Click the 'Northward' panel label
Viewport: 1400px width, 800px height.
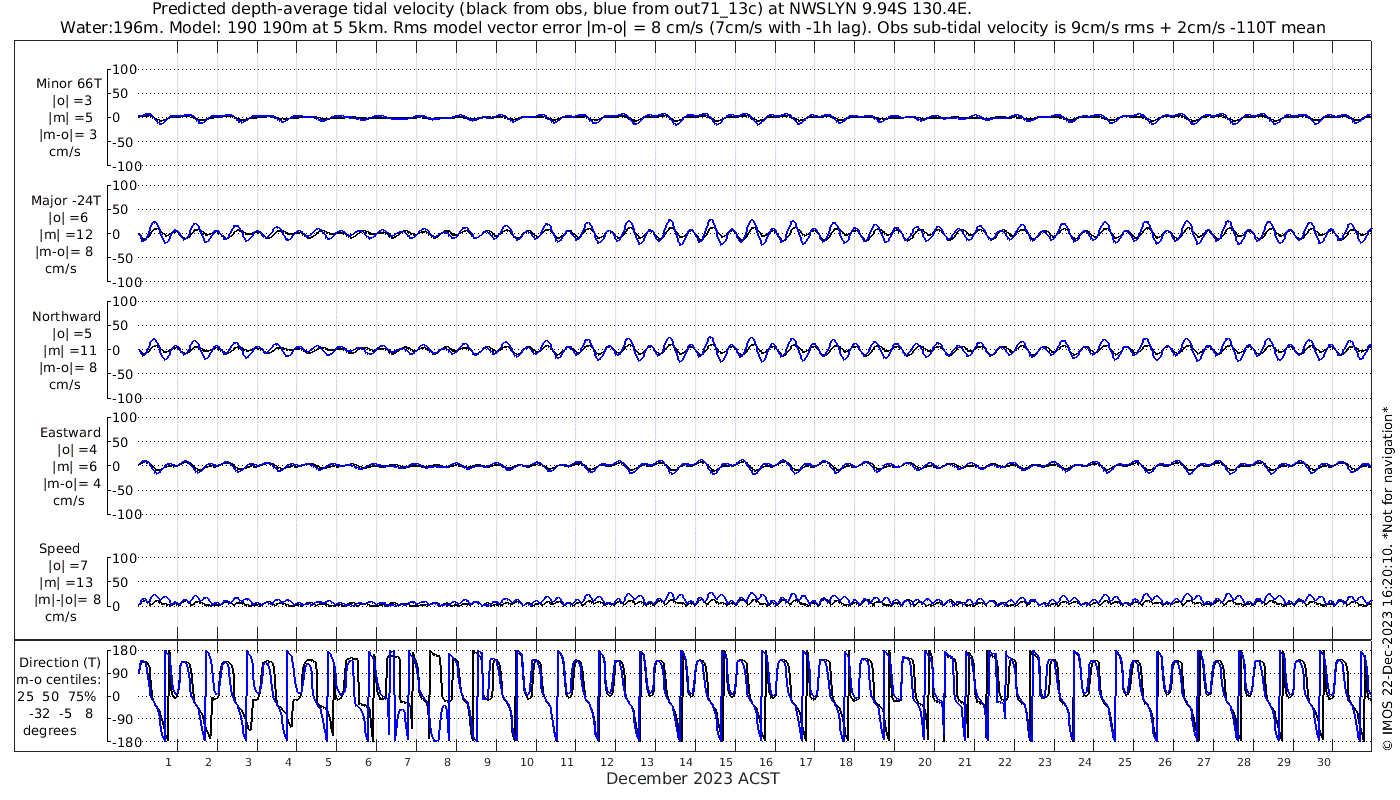point(67,316)
